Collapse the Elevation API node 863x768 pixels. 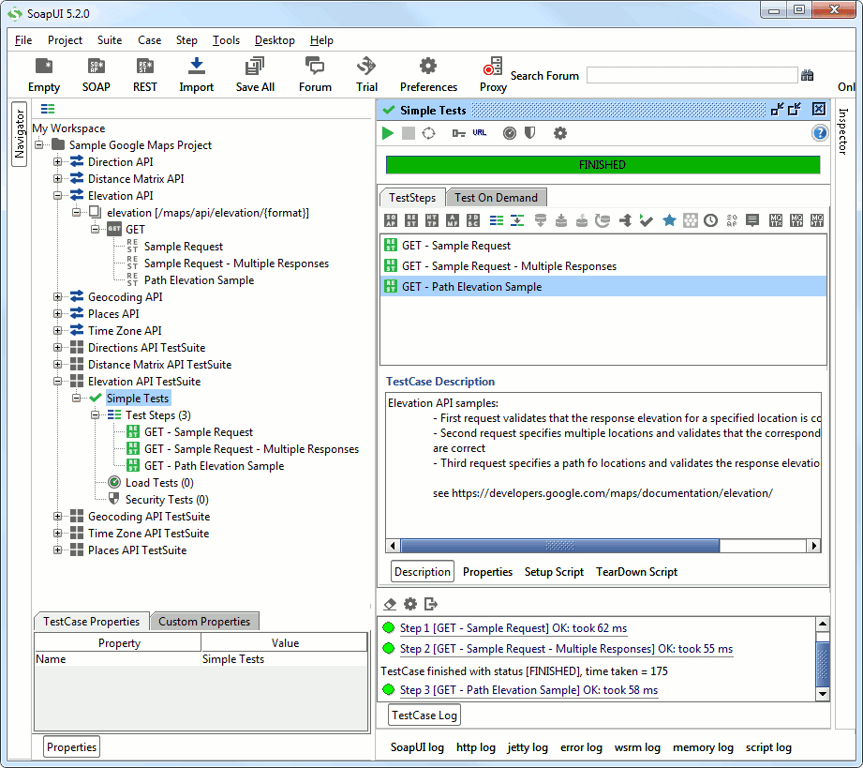57,195
